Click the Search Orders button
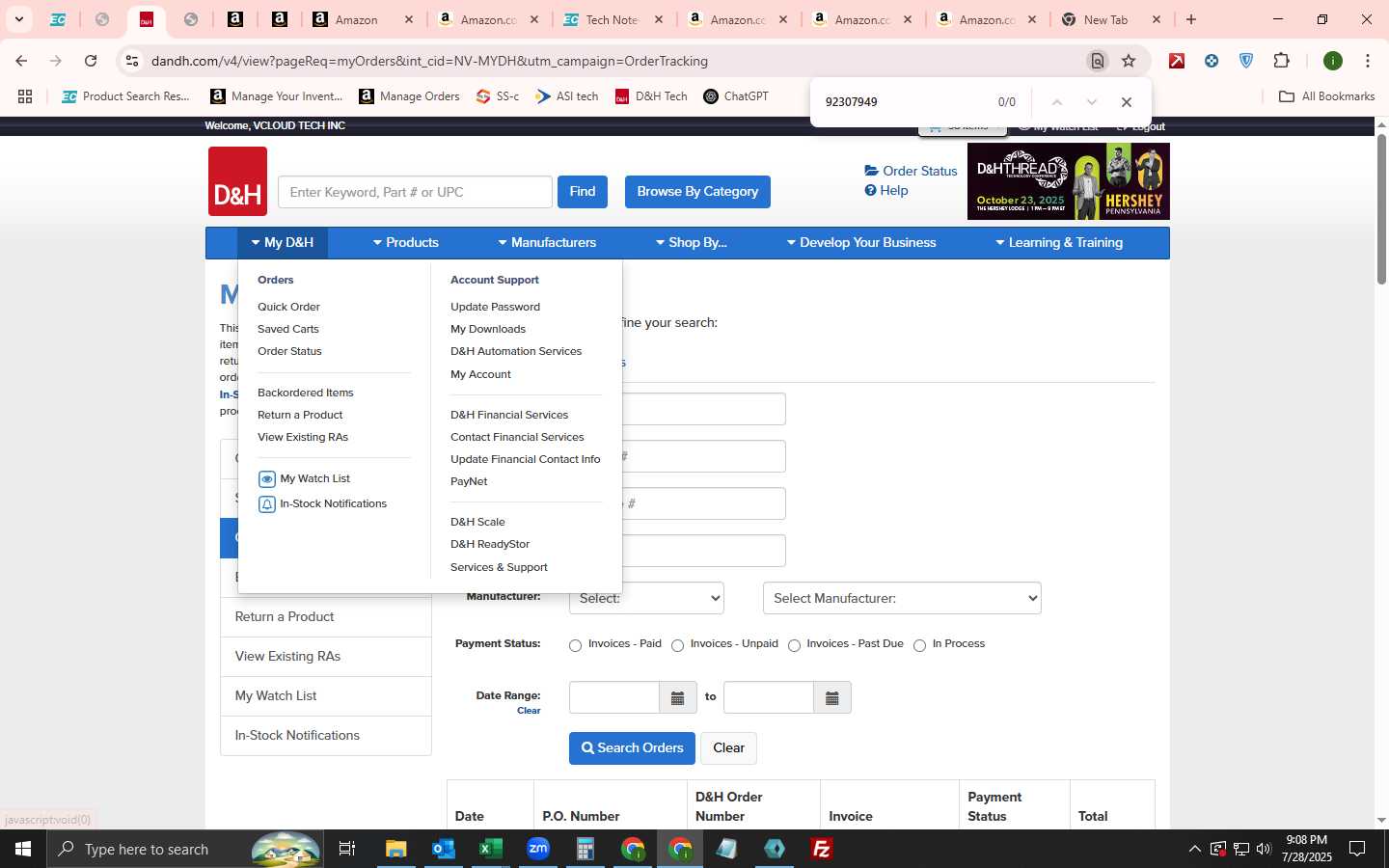Screen dimensions: 1389x868 [632, 748]
